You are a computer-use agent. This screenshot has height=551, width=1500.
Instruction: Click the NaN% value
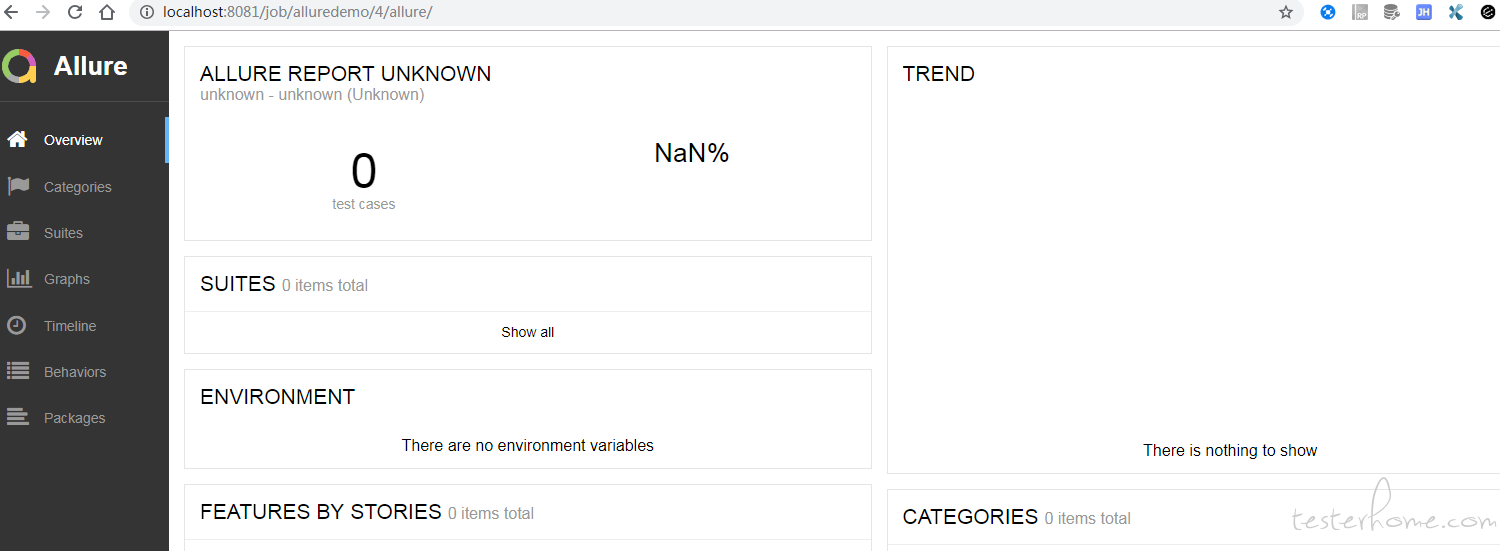click(x=691, y=153)
